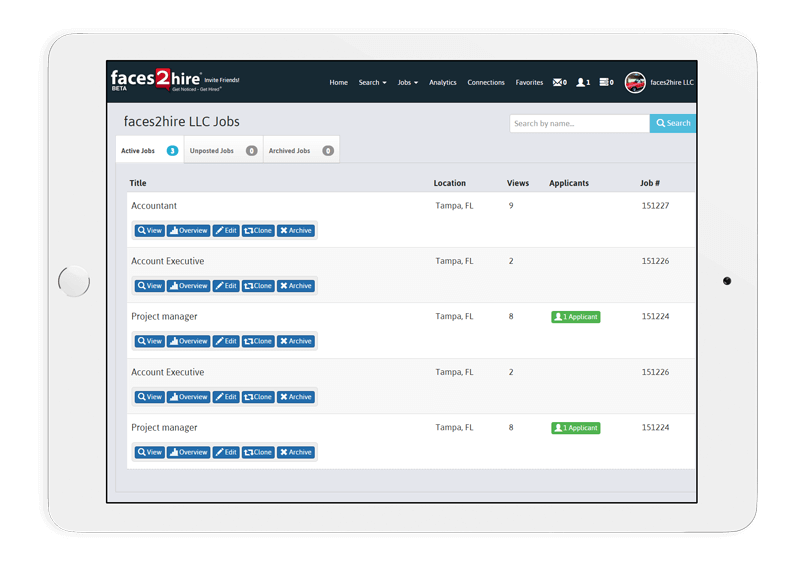Open the messages envelope icon
The height and width of the screenshot is (564, 800).
pos(559,83)
